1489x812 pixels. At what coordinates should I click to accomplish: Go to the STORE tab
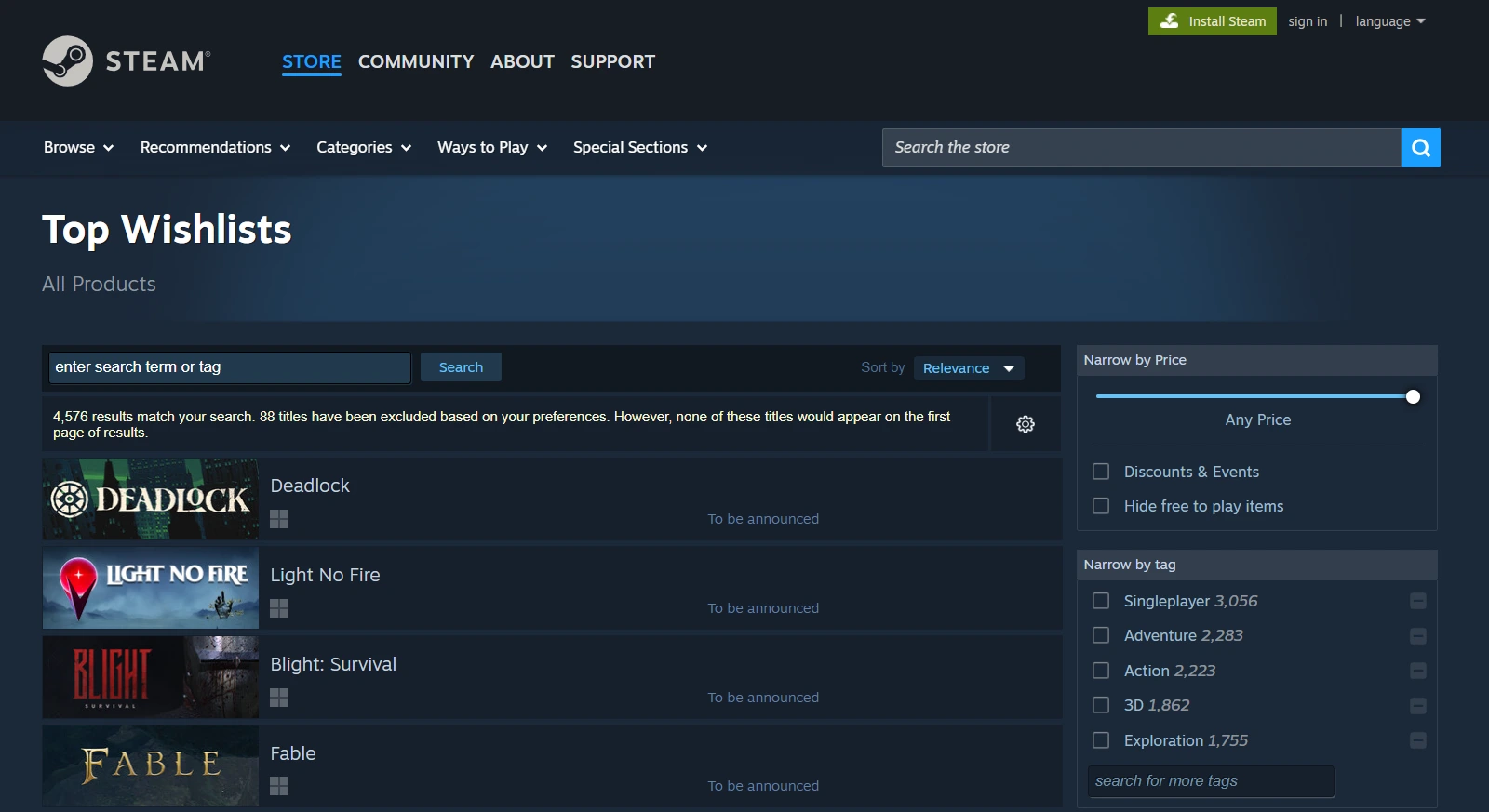click(x=312, y=61)
